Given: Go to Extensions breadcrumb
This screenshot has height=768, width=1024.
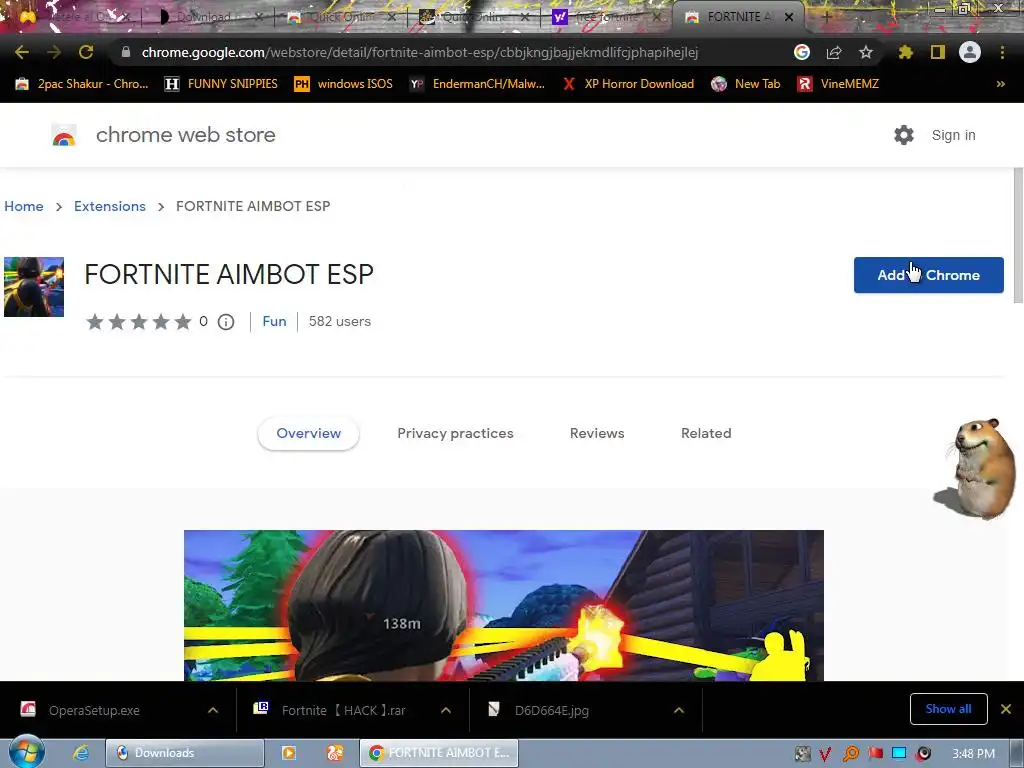Looking at the screenshot, I should [110, 206].
